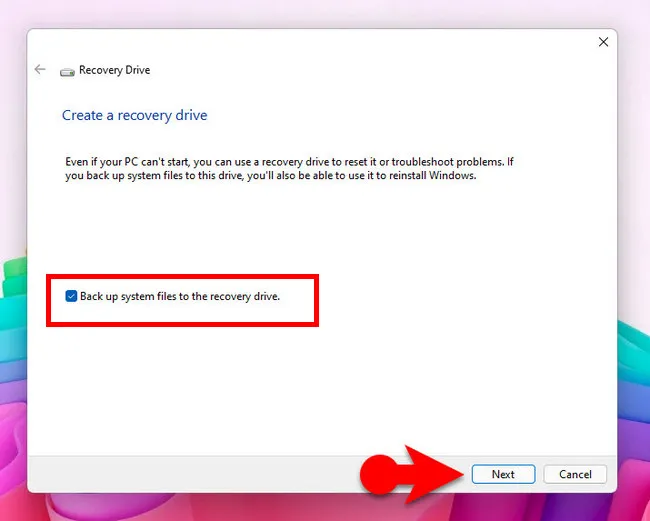Click the 'Back up system files' label text
Image resolution: width=650 pixels, height=521 pixels.
pyautogui.click(x=180, y=296)
